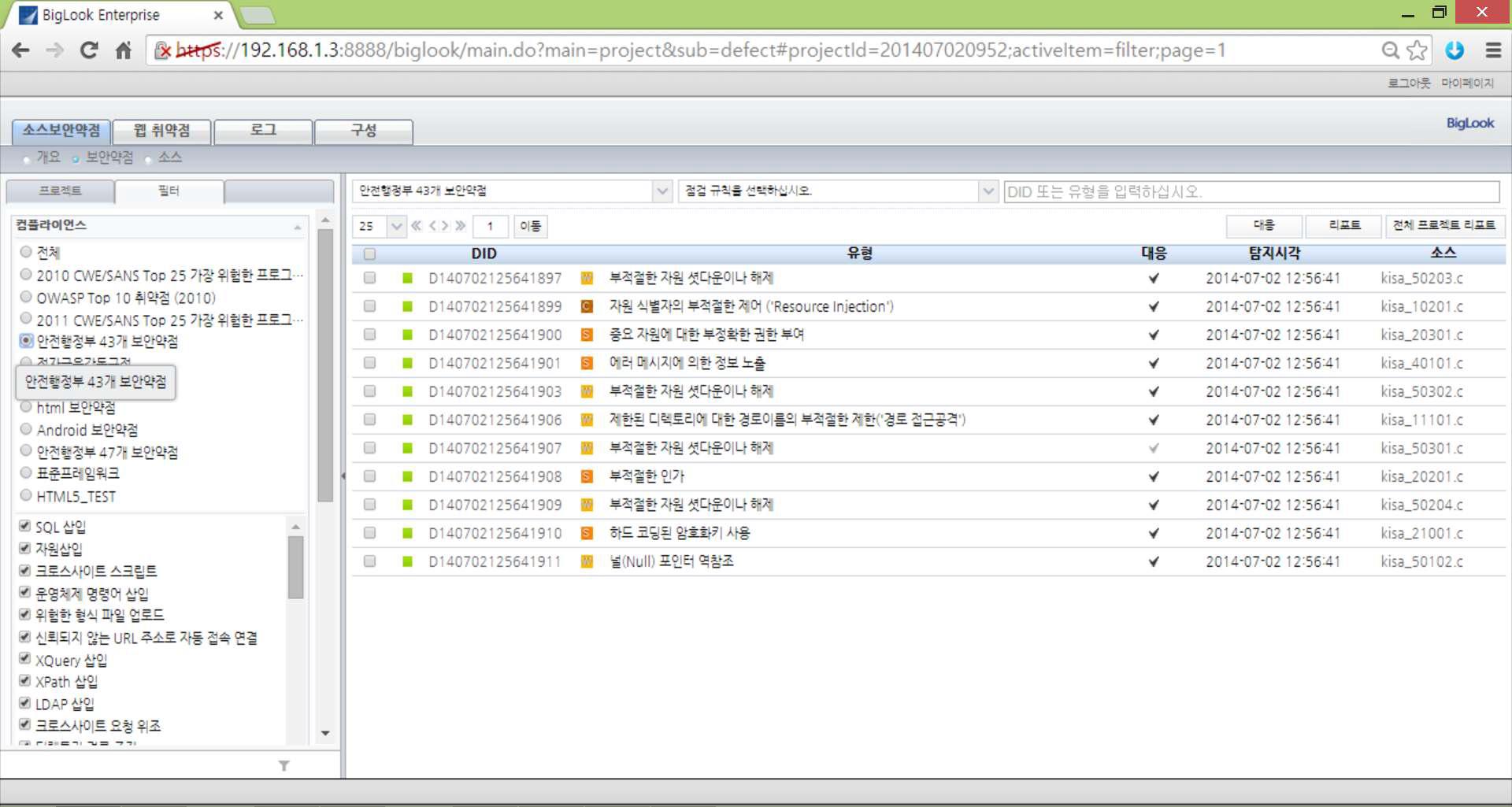This screenshot has width=1512, height=807.
Task: Click the severity icon of D140702125641899
Action: coord(587,306)
